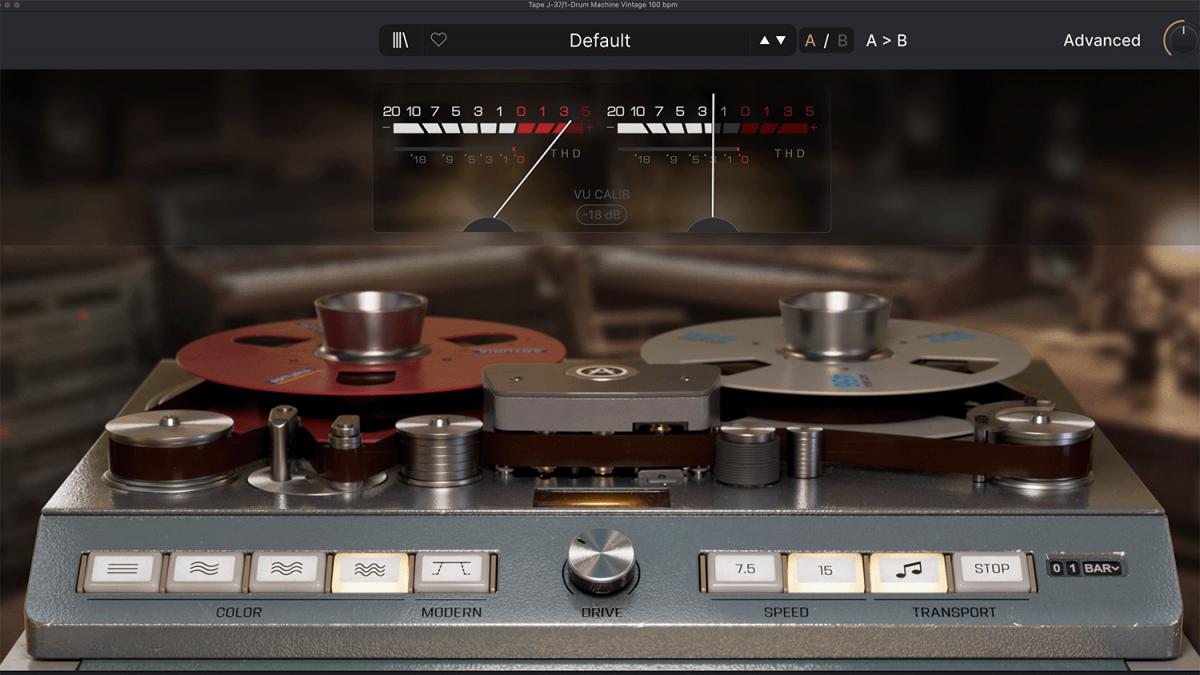
Task: Open the Default preset name menu
Action: click(x=600, y=41)
